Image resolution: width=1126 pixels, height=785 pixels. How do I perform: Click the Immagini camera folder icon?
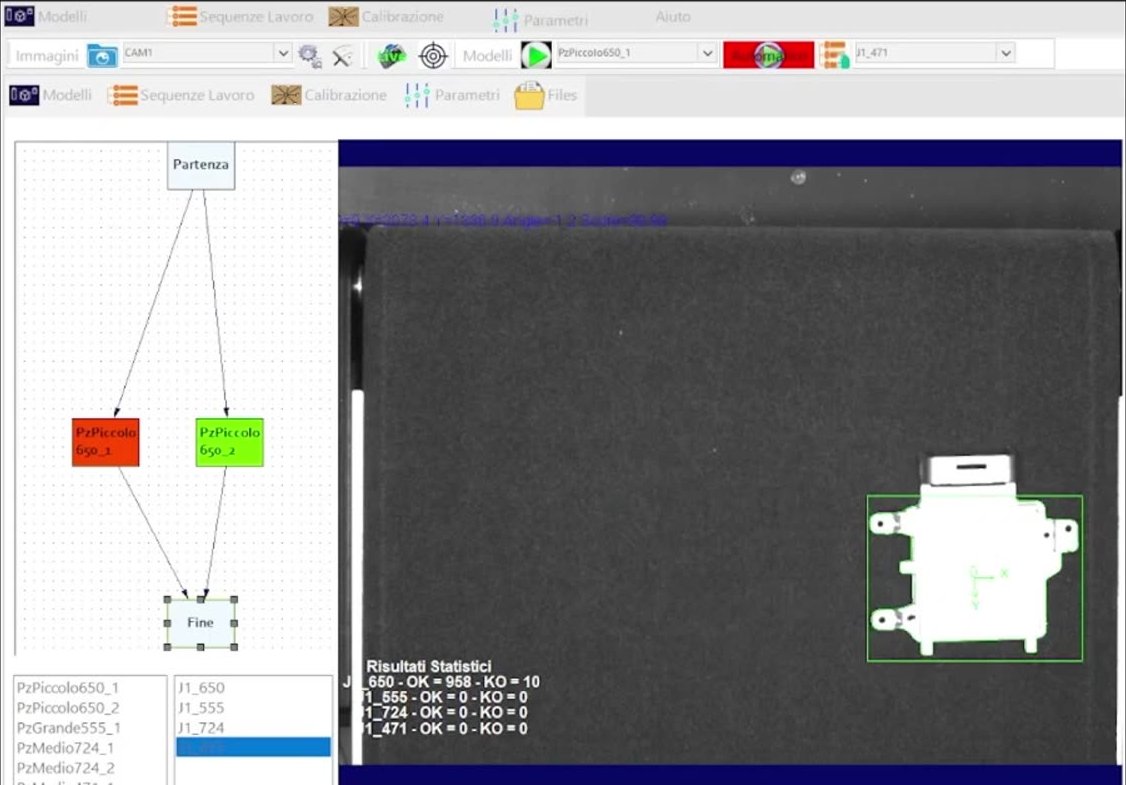click(x=102, y=55)
